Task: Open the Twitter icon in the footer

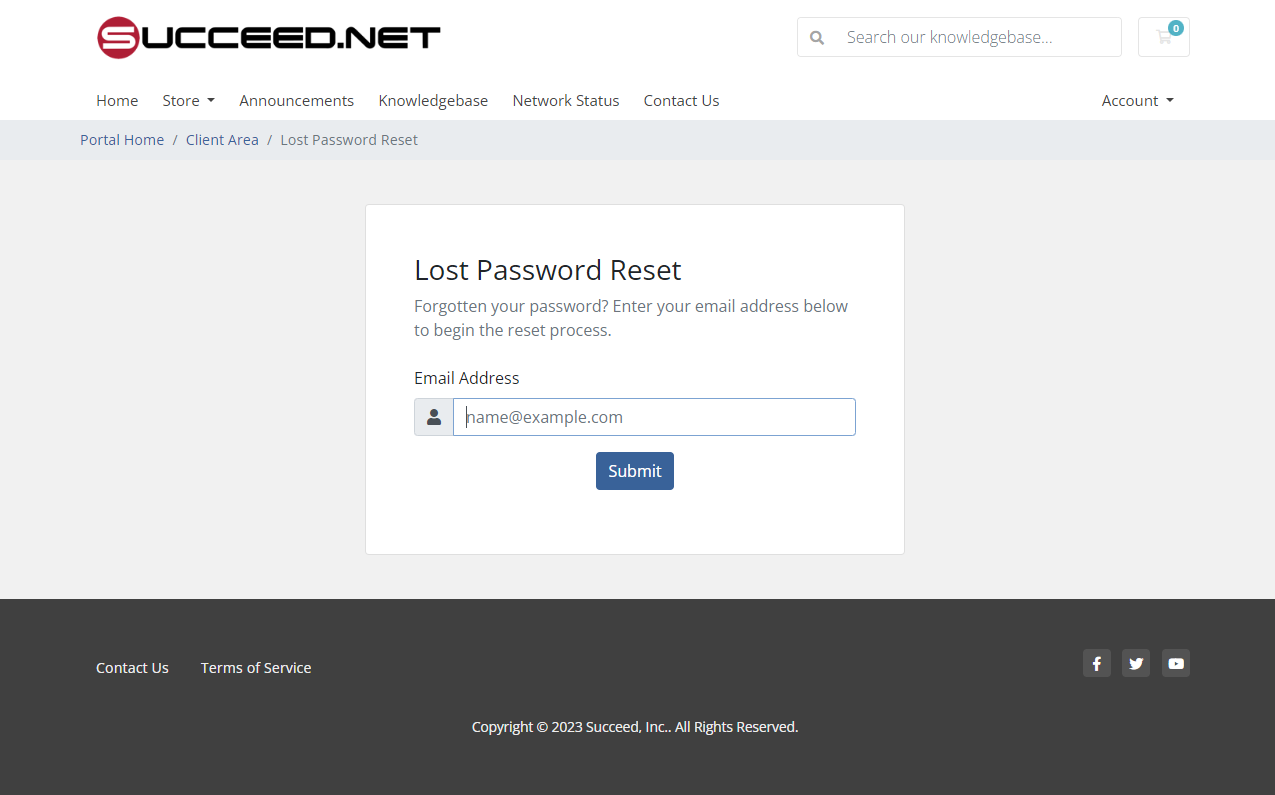Action: 1136,663
